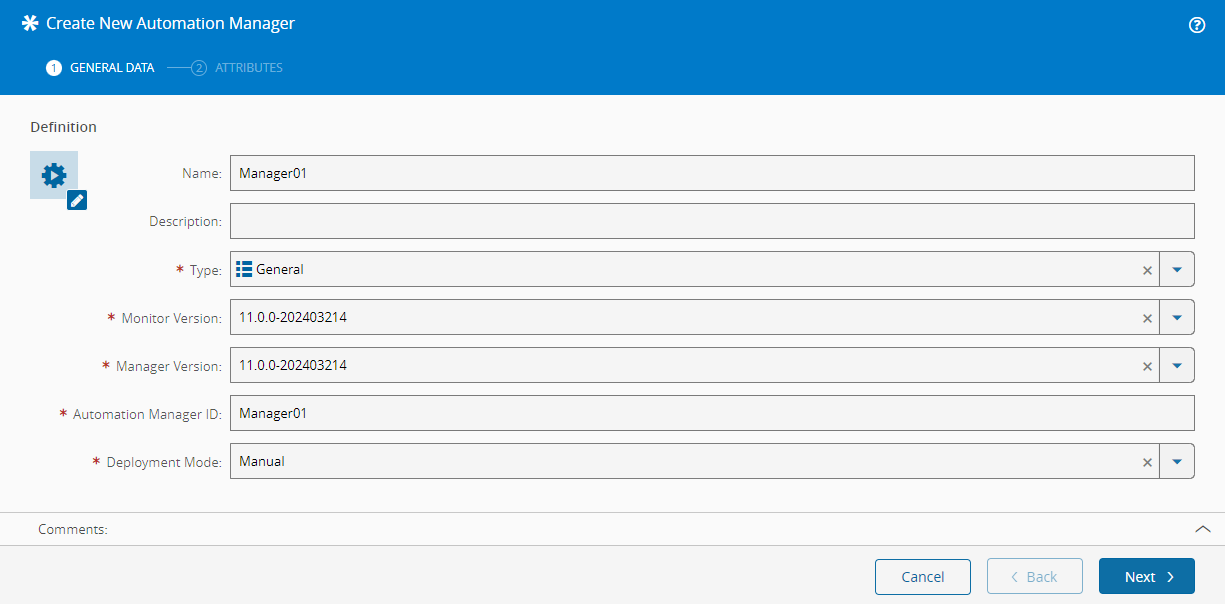
Task: Click the Next button
Action: coord(1146,577)
